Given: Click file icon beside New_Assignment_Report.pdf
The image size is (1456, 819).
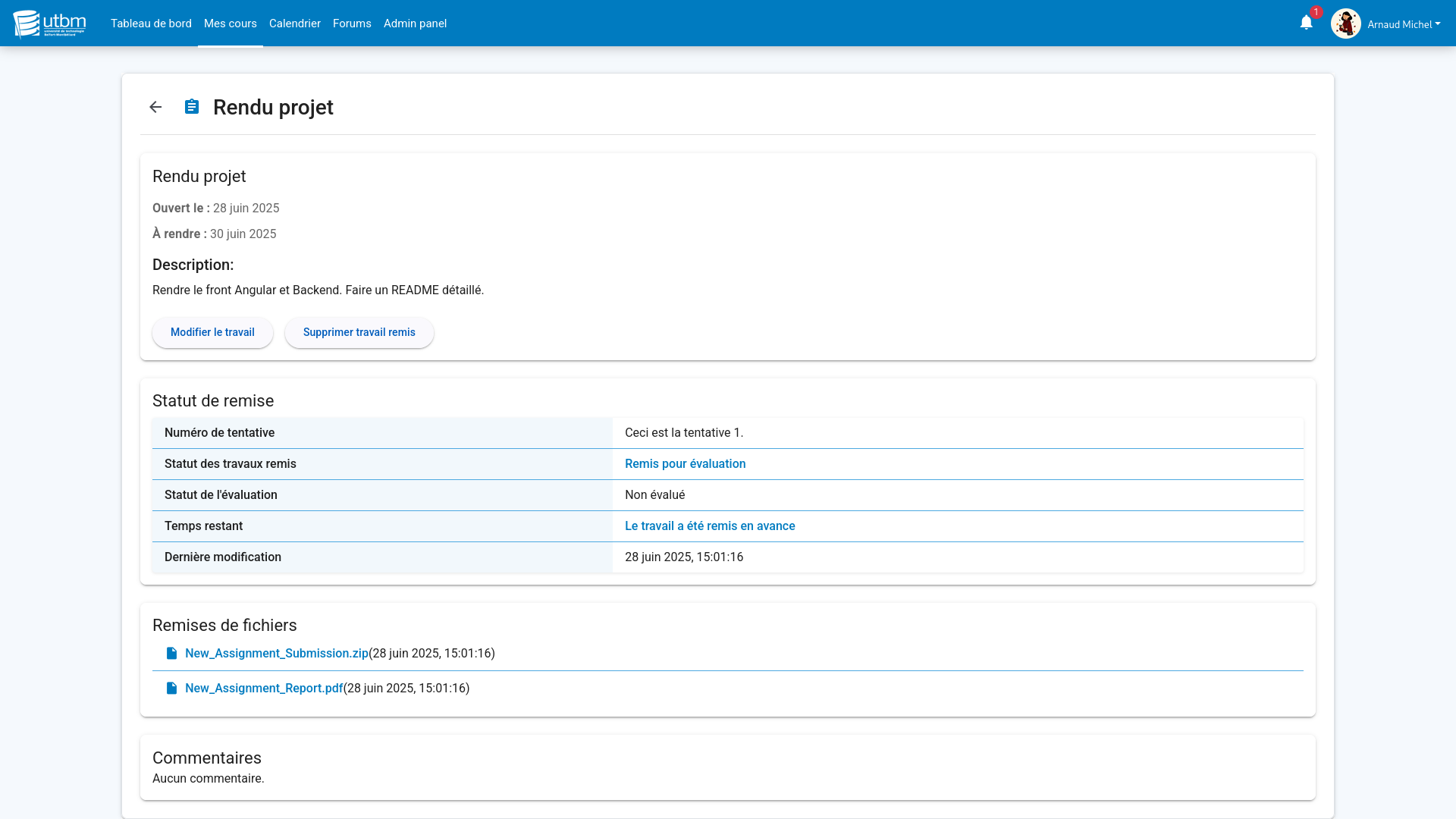Looking at the screenshot, I should coord(172,689).
